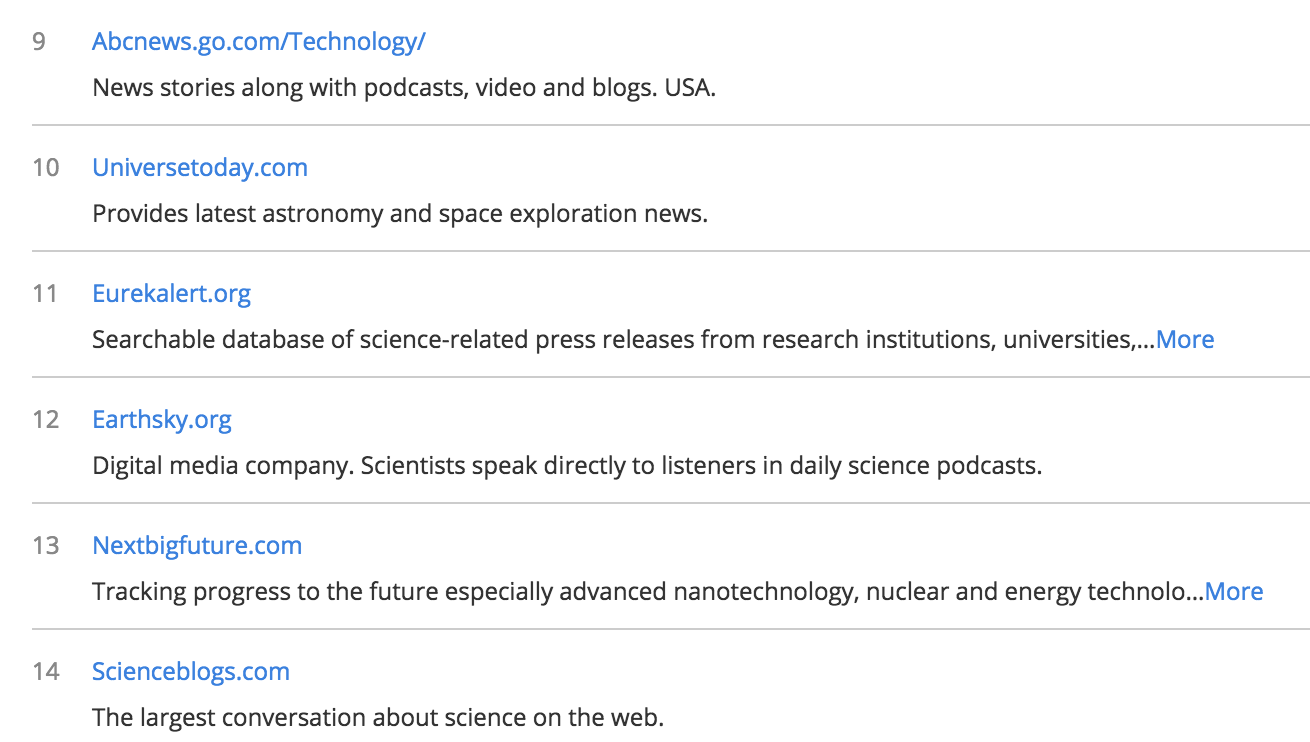
Task: Click rank number 9 beside Abcnews
Action: pos(39,42)
